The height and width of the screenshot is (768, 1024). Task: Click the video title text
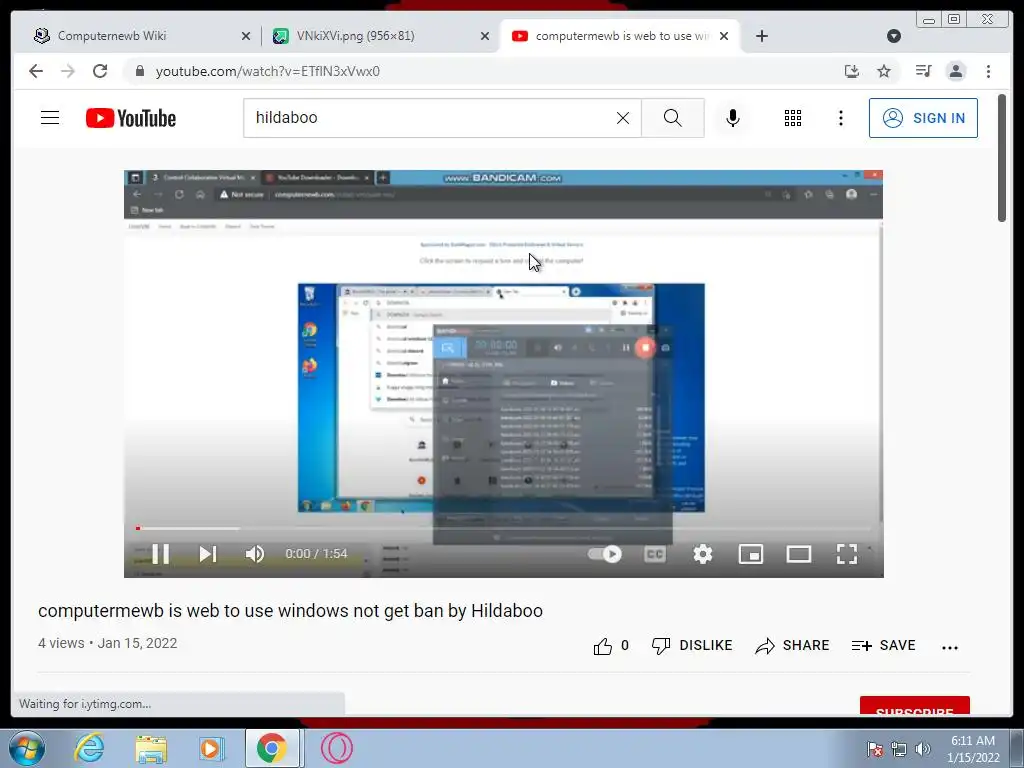click(x=290, y=611)
